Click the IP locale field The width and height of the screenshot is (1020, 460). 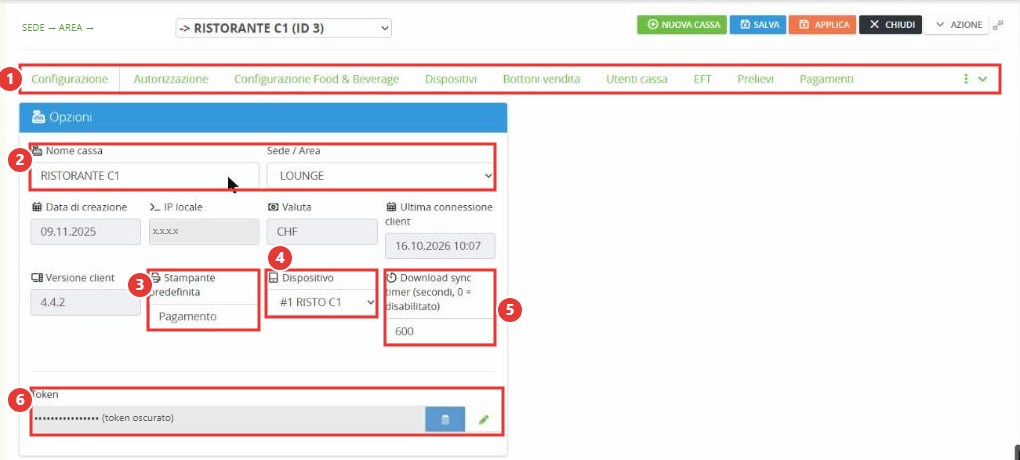[x=204, y=231]
